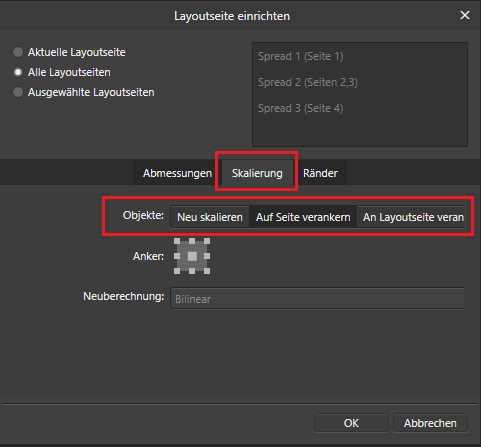
Task: Set objects to Neu skalieren
Action: 210,217
